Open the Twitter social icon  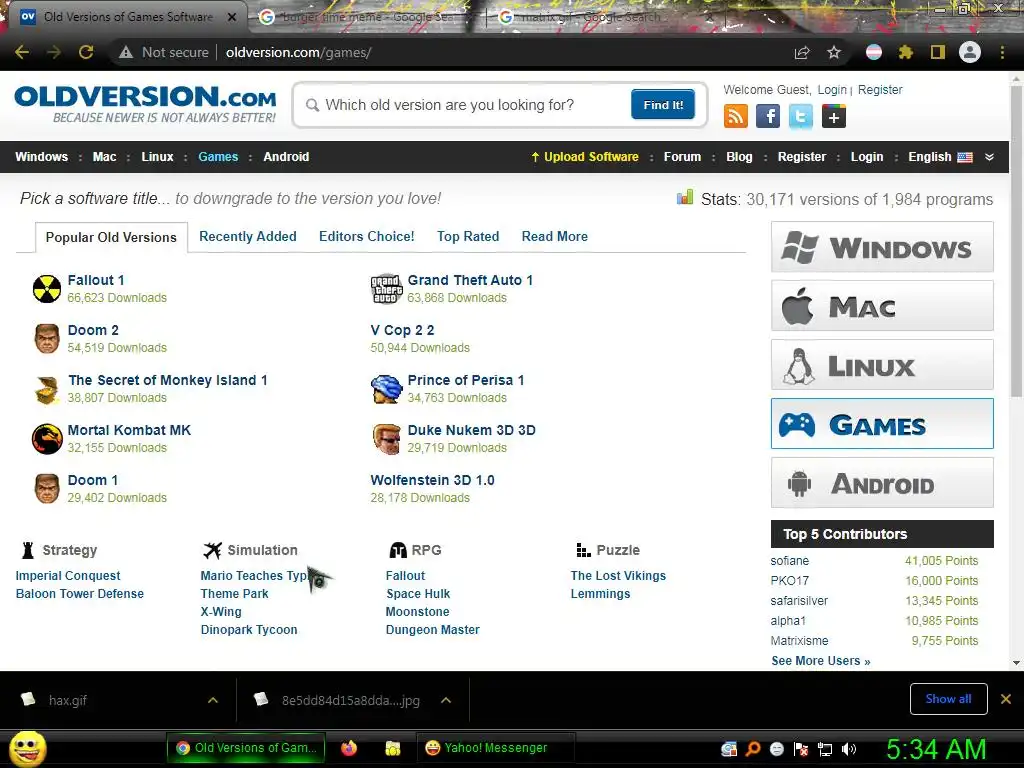(801, 117)
